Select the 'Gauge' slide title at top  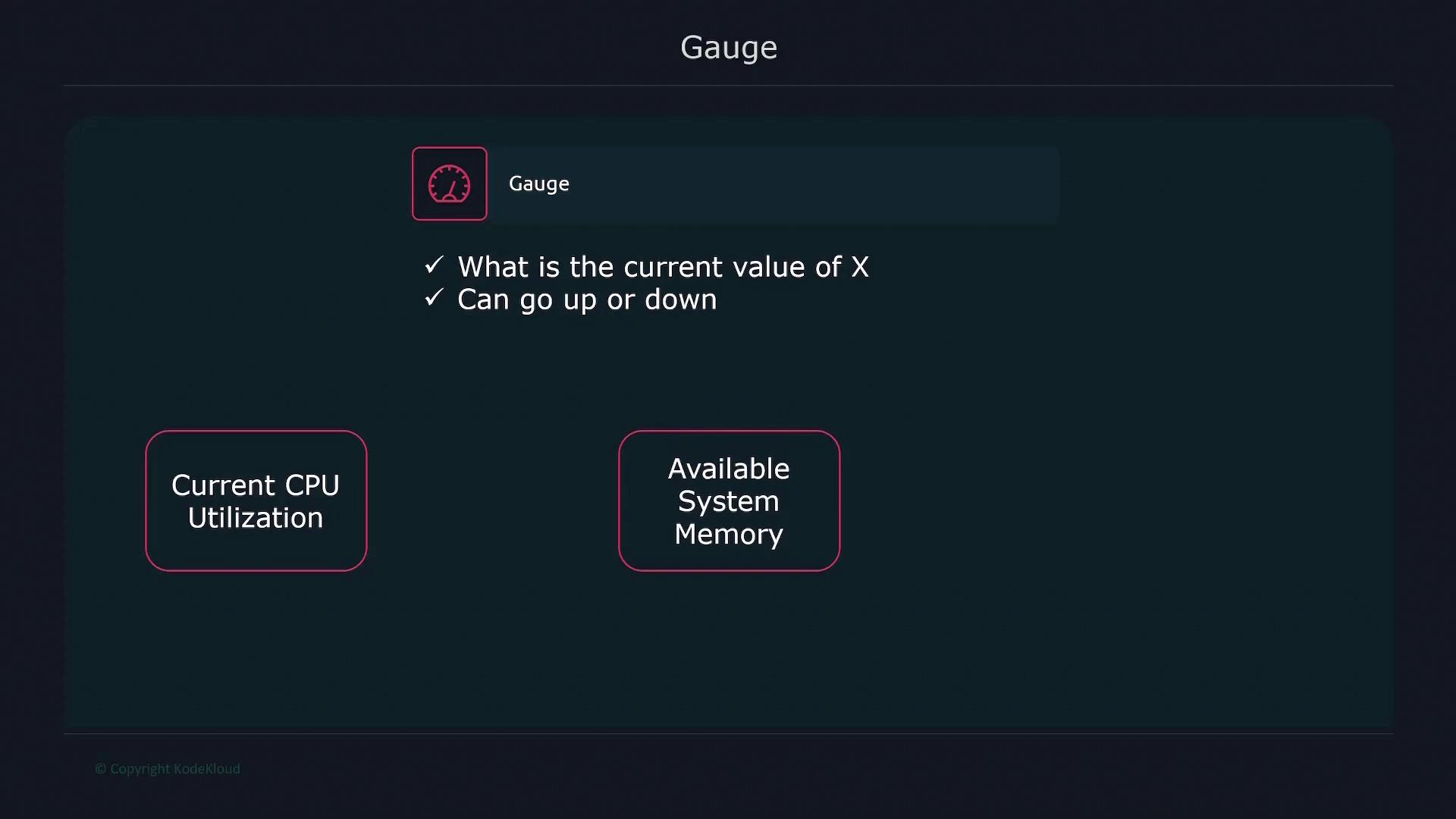(x=728, y=48)
